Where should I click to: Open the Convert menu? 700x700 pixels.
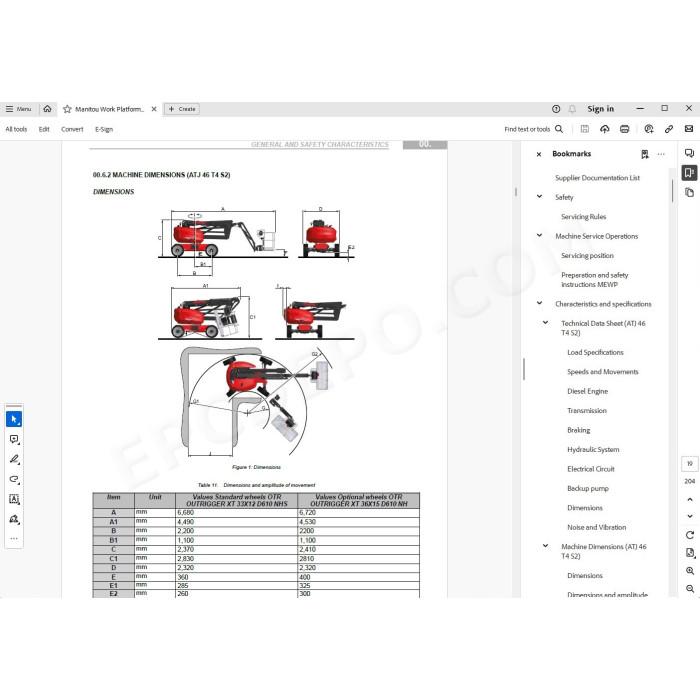(x=72, y=129)
